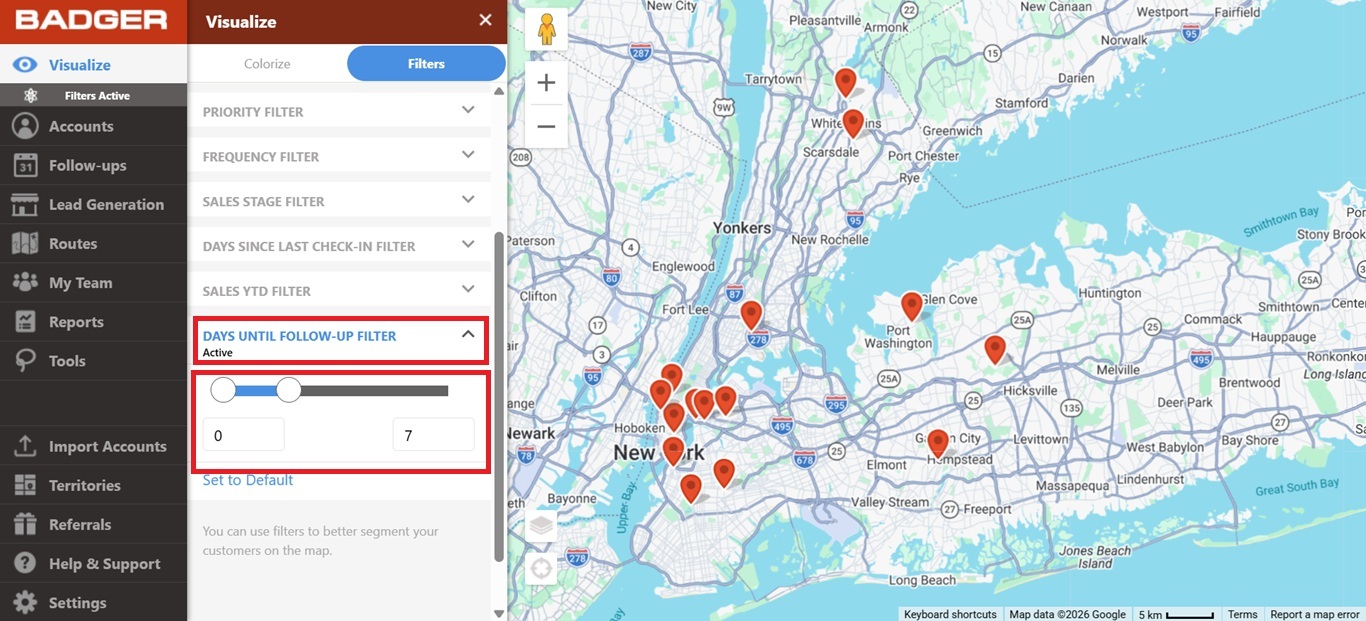Click the pin near Glen Cove
The image size is (1366, 621).
911,306
